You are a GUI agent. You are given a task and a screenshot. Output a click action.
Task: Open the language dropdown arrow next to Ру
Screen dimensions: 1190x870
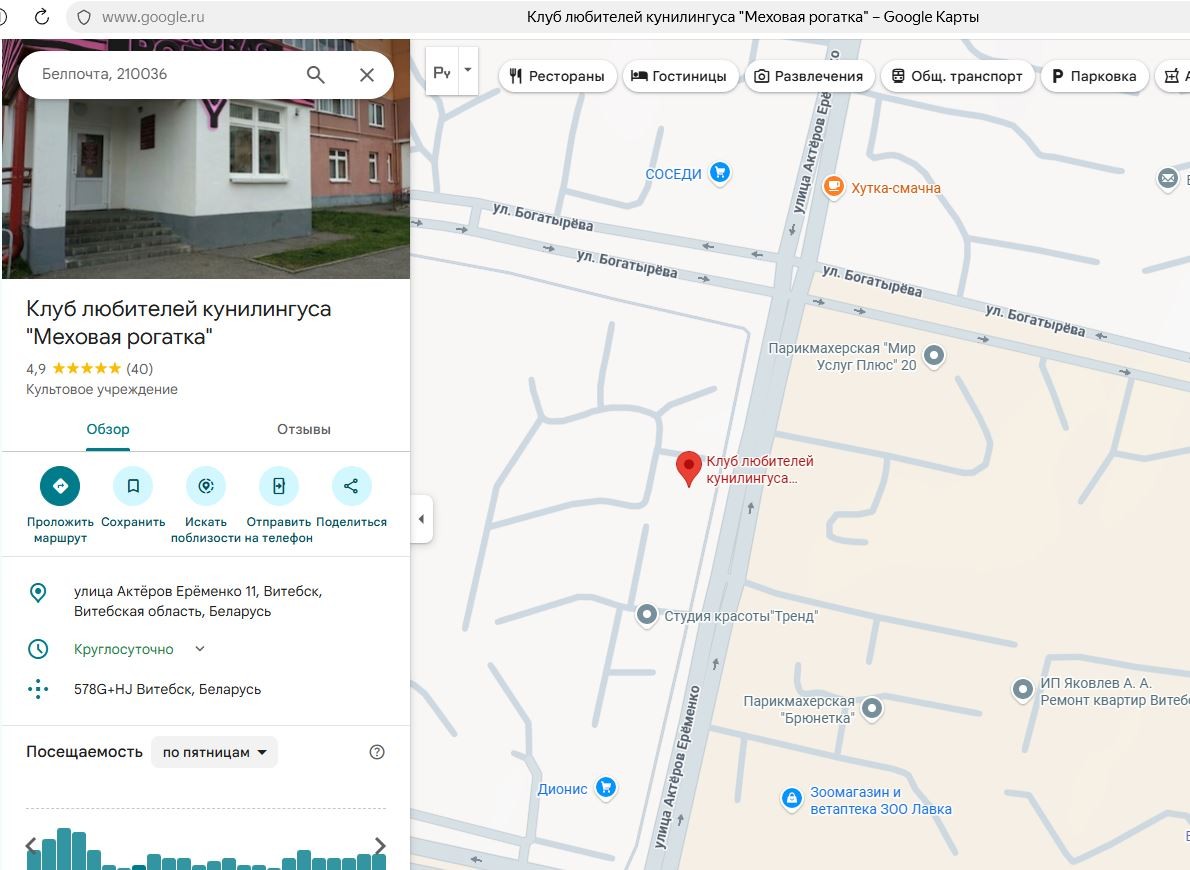468,70
